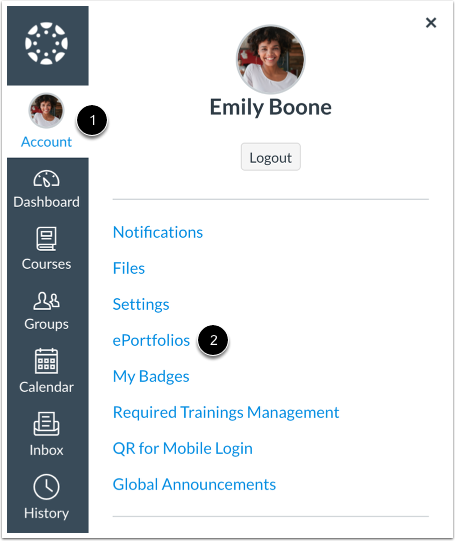
Task: Open the Files link
Action: click(129, 268)
